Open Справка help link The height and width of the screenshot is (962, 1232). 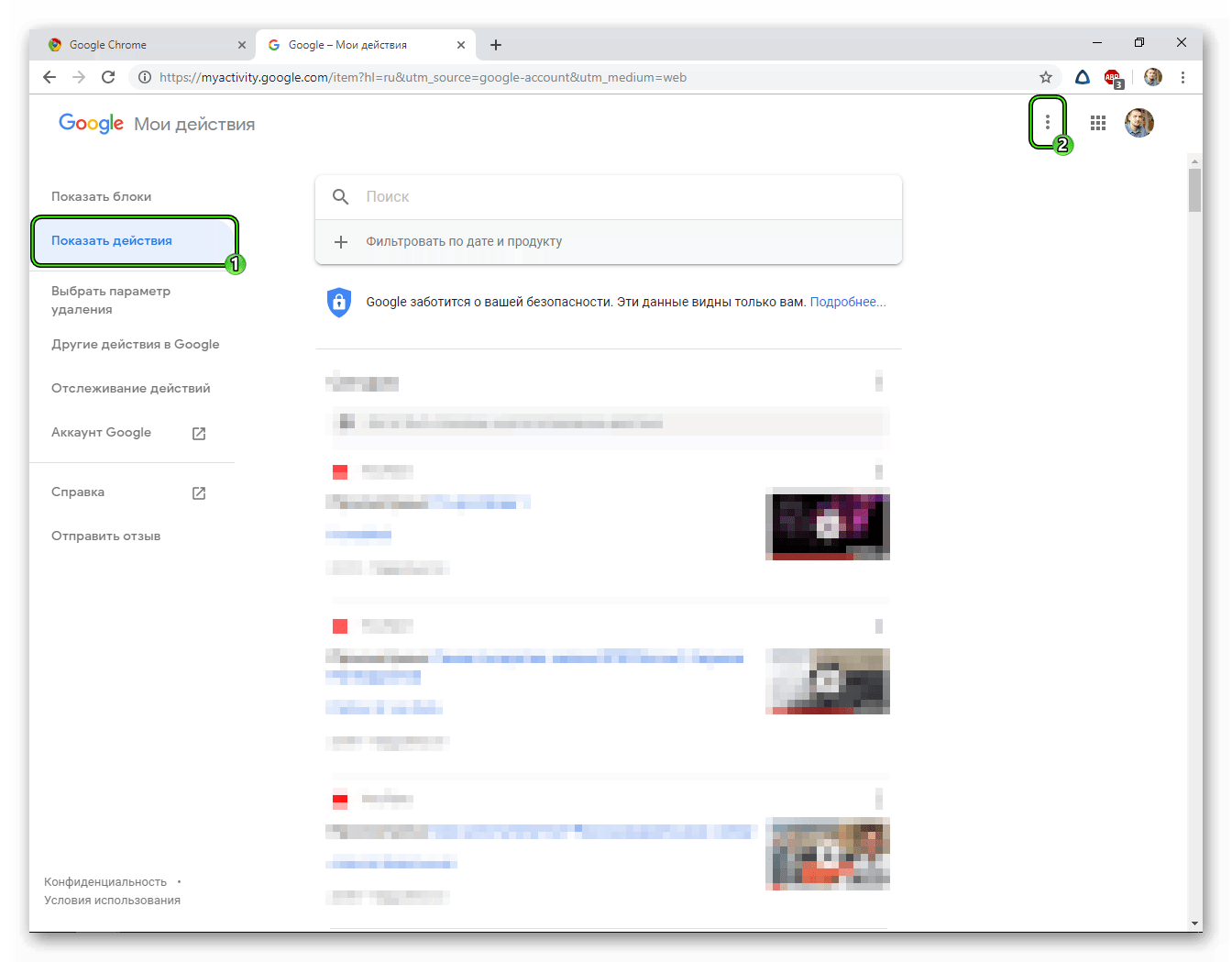[78, 492]
